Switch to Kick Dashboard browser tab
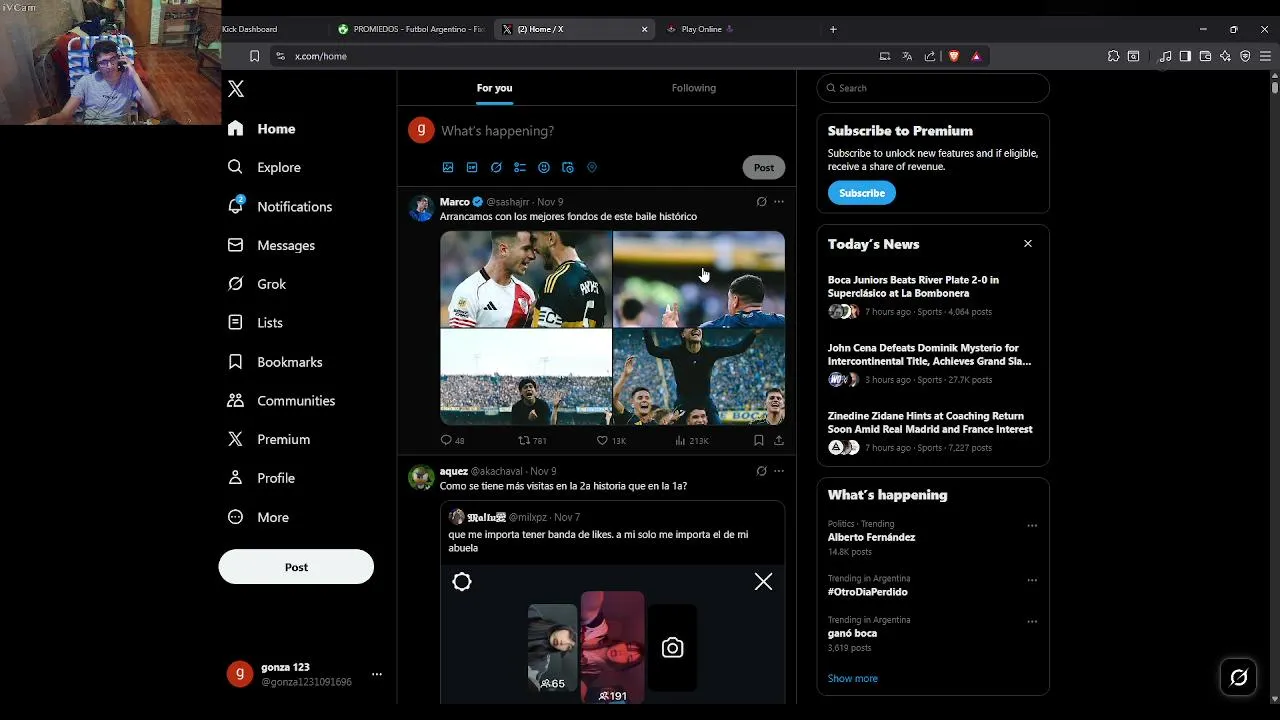Screen dimensions: 1280x720 point(272,29)
